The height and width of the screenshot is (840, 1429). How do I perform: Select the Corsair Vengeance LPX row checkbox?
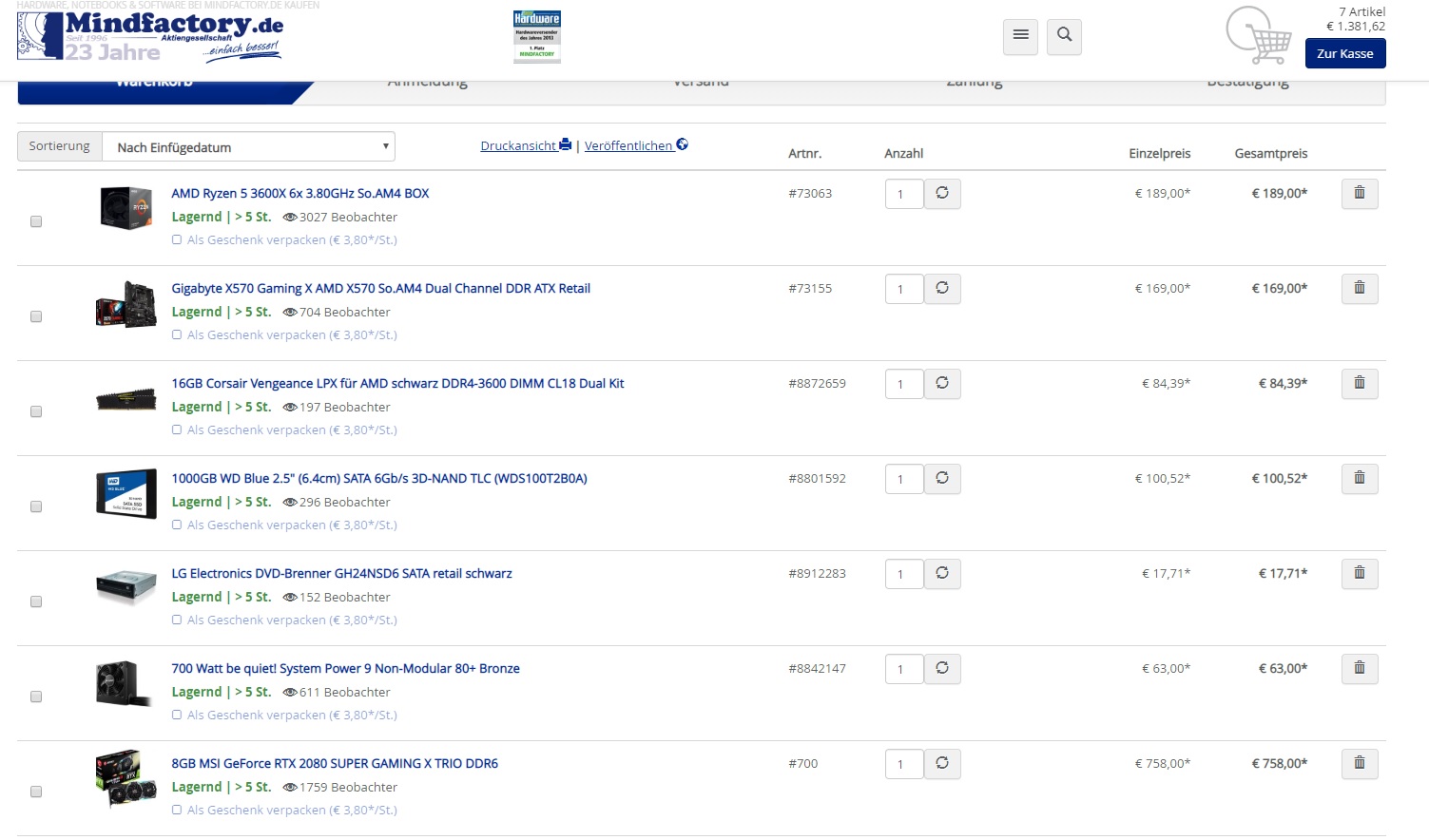coord(36,411)
